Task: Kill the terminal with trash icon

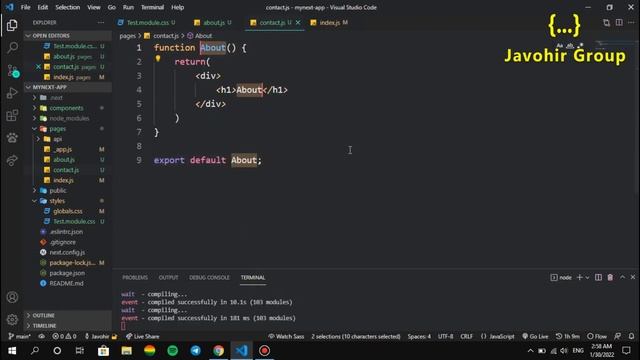Action: pos(610,278)
